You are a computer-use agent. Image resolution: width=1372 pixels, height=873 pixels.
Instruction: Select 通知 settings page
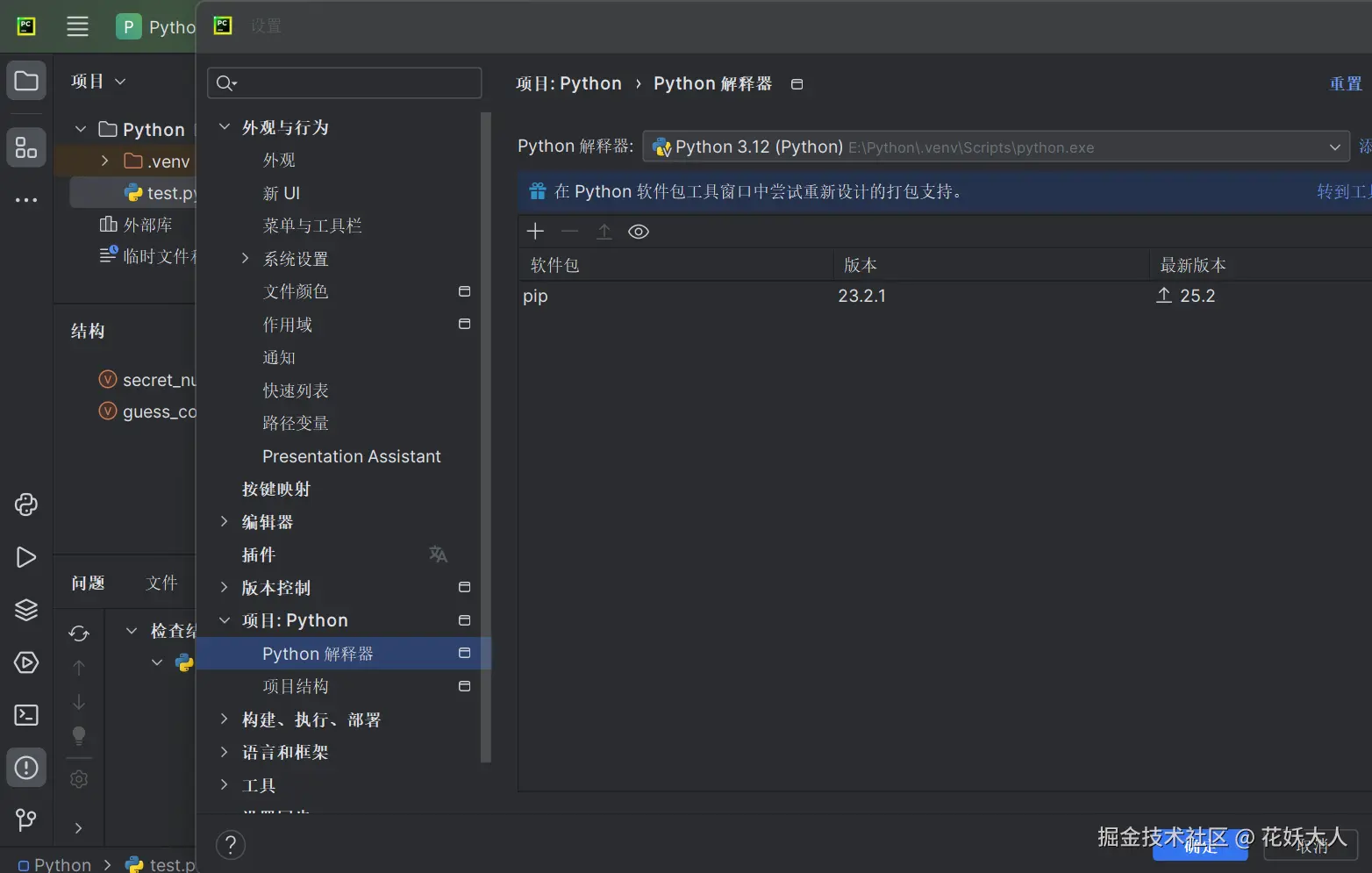[x=279, y=358]
